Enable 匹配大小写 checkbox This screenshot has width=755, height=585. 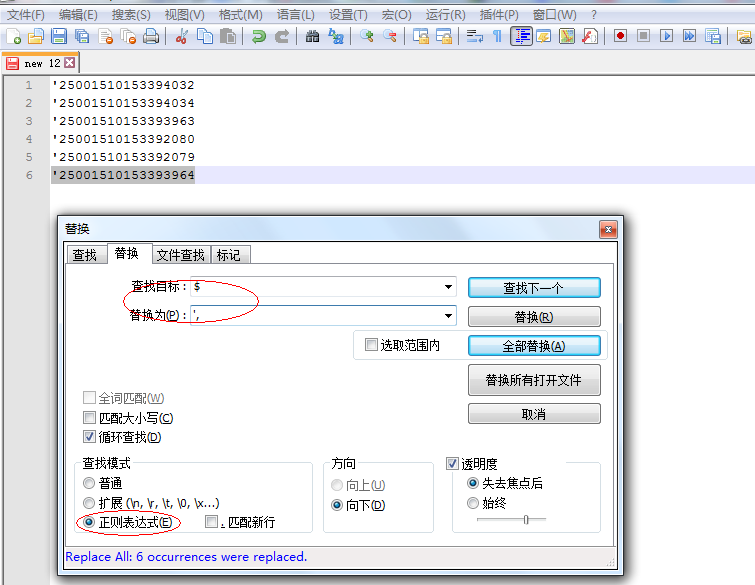[89, 417]
